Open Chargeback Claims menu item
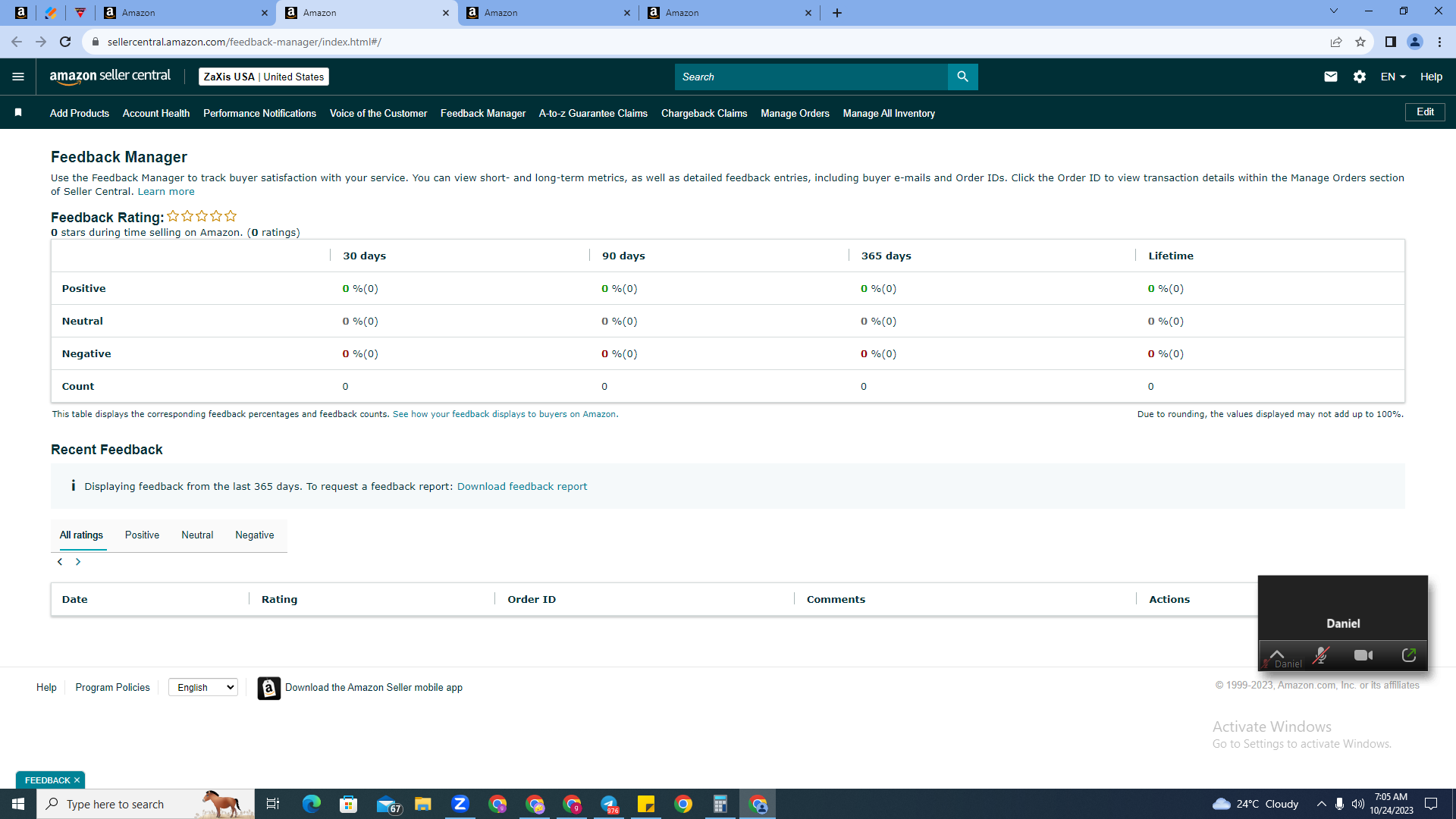This screenshot has height=819, width=1456. tap(704, 113)
